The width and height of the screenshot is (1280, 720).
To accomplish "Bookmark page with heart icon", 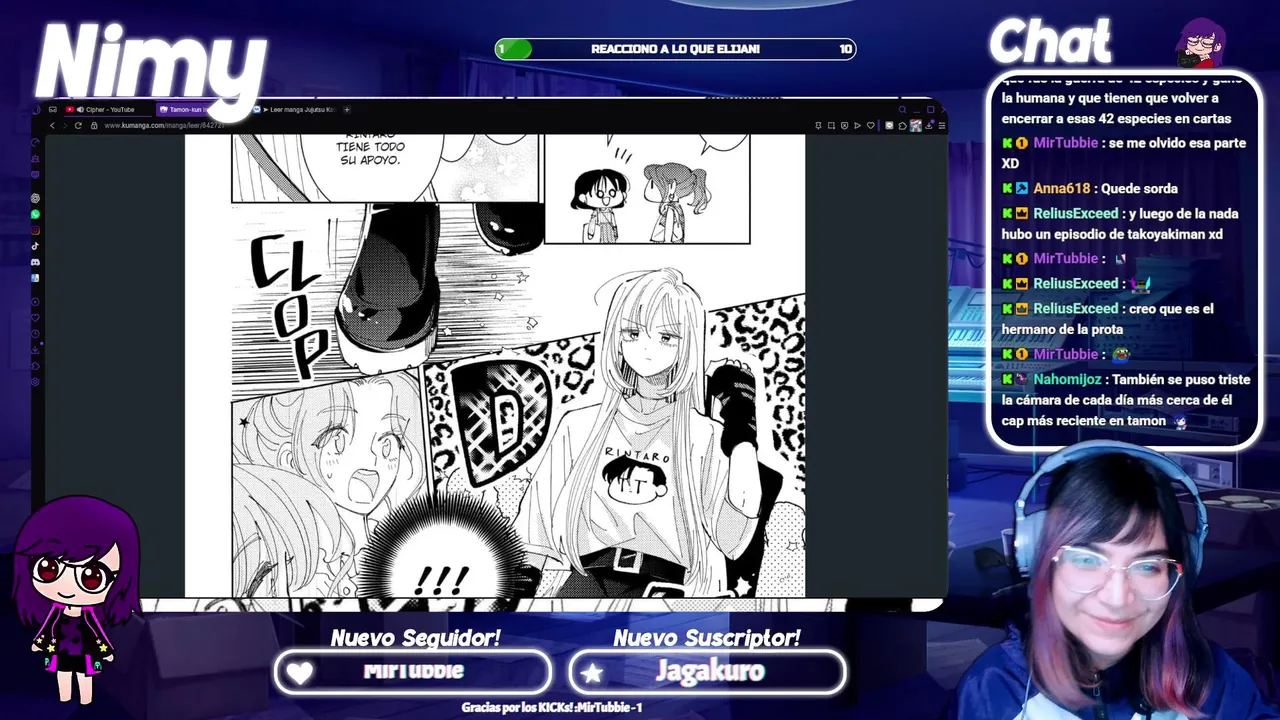I will click(871, 125).
